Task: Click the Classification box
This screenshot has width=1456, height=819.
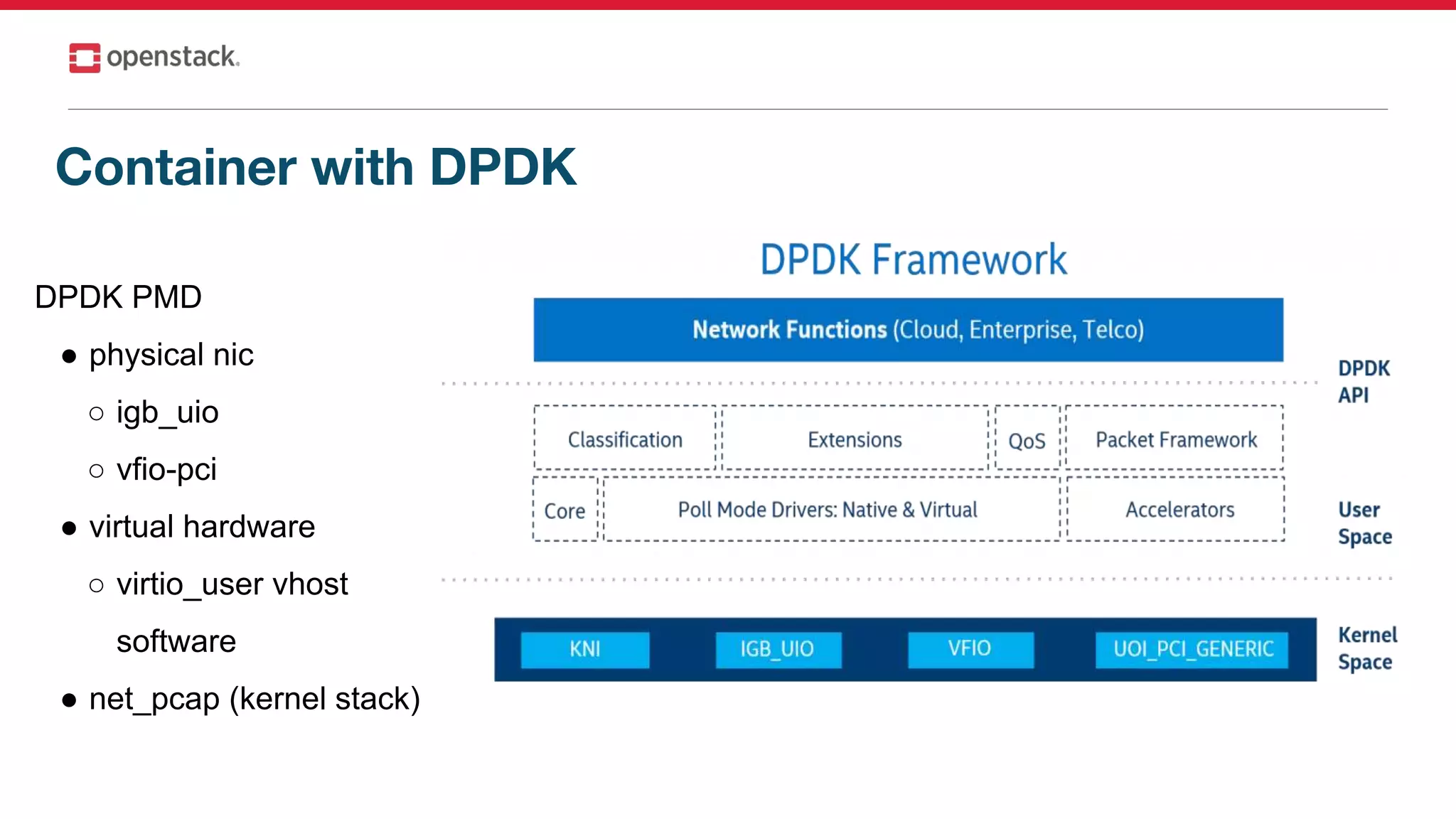Action: (x=625, y=438)
